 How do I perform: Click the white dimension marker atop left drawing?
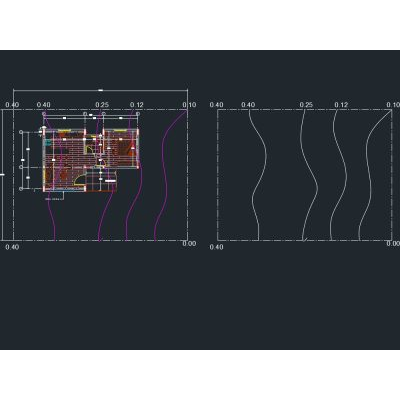[x=100, y=90]
